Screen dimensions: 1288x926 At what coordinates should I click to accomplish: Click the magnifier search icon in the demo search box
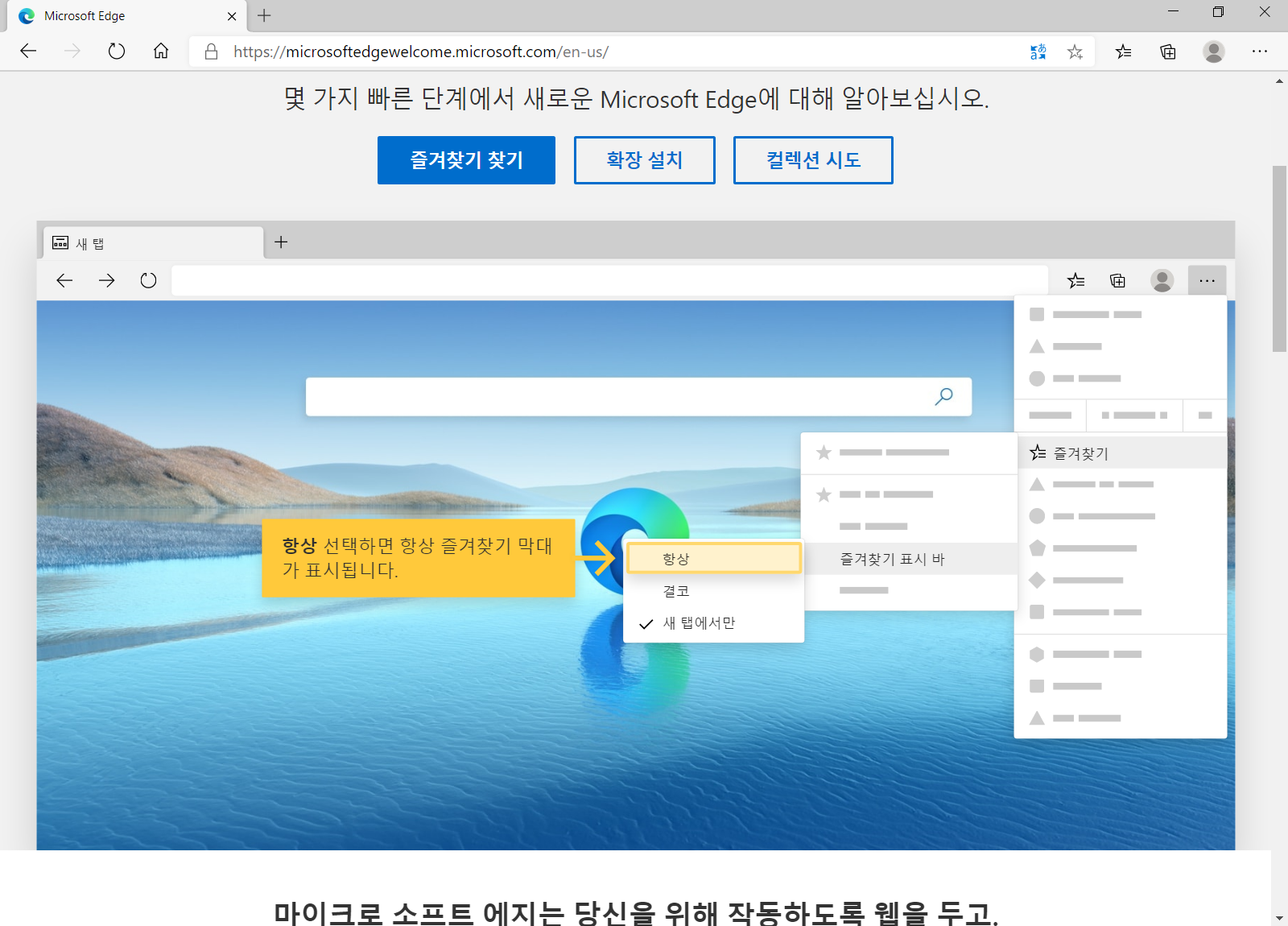point(943,396)
